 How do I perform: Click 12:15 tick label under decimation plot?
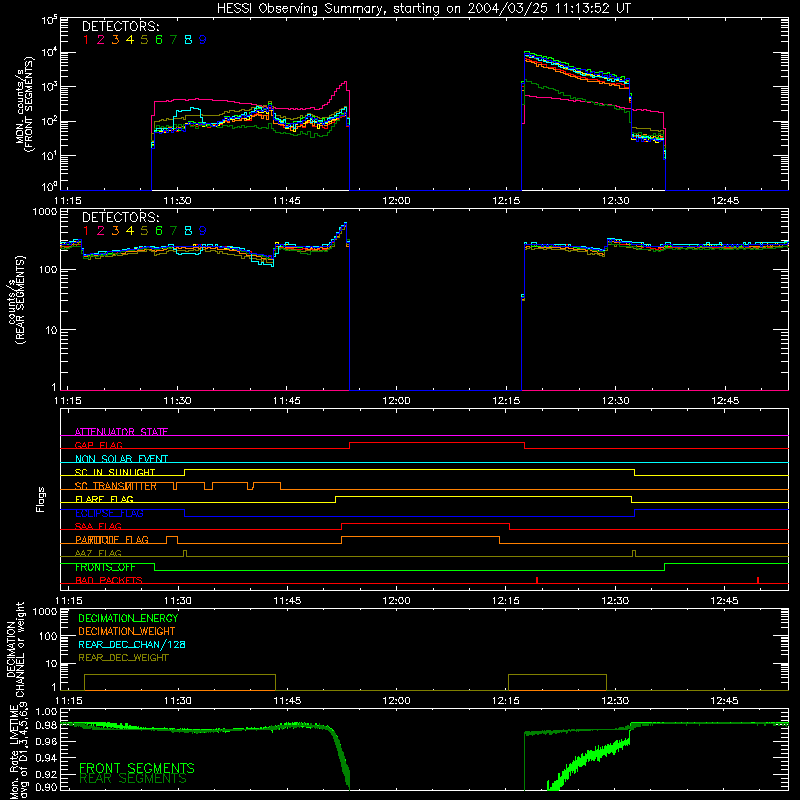pos(506,701)
